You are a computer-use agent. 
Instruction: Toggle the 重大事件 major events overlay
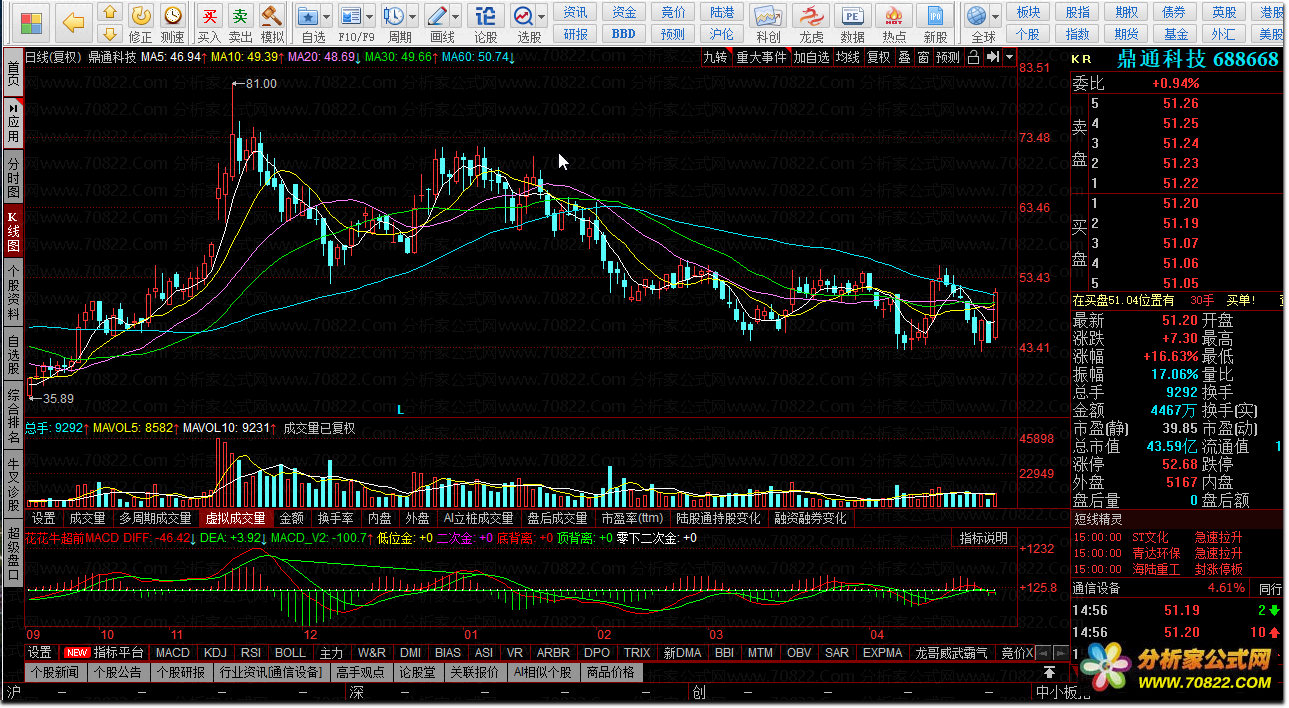pyautogui.click(x=762, y=57)
